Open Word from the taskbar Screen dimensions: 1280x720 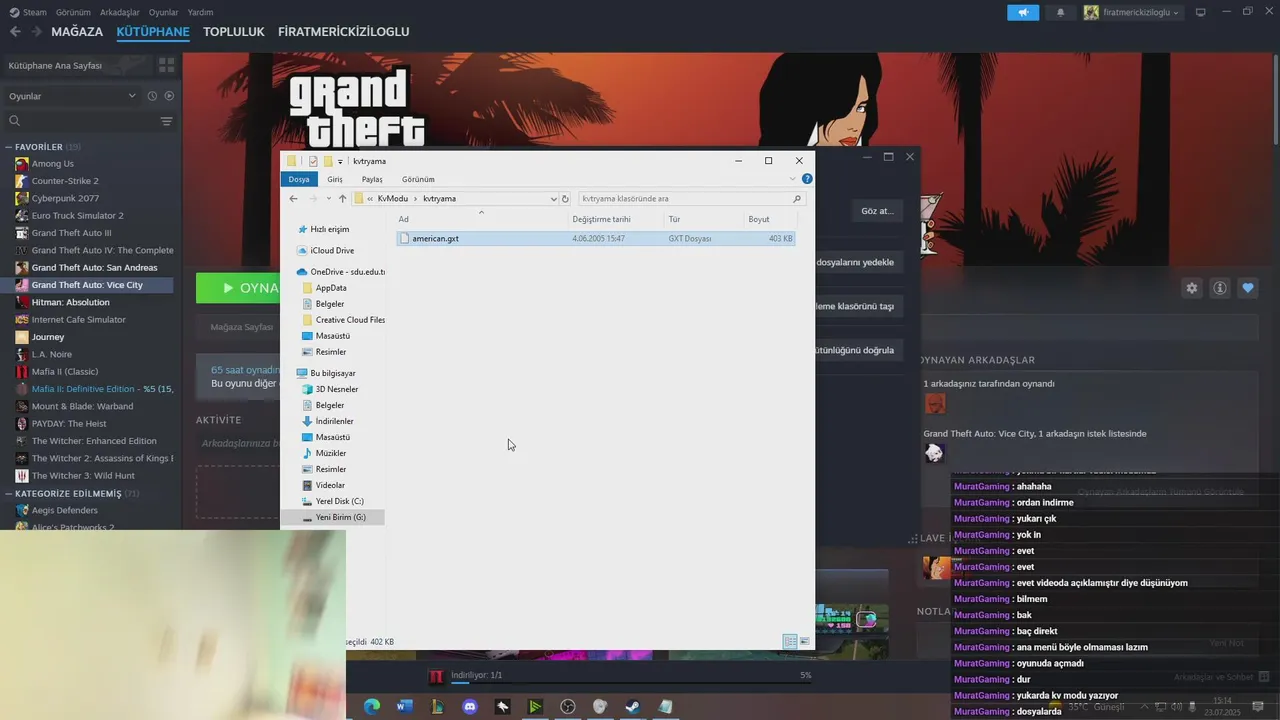click(405, 706)
